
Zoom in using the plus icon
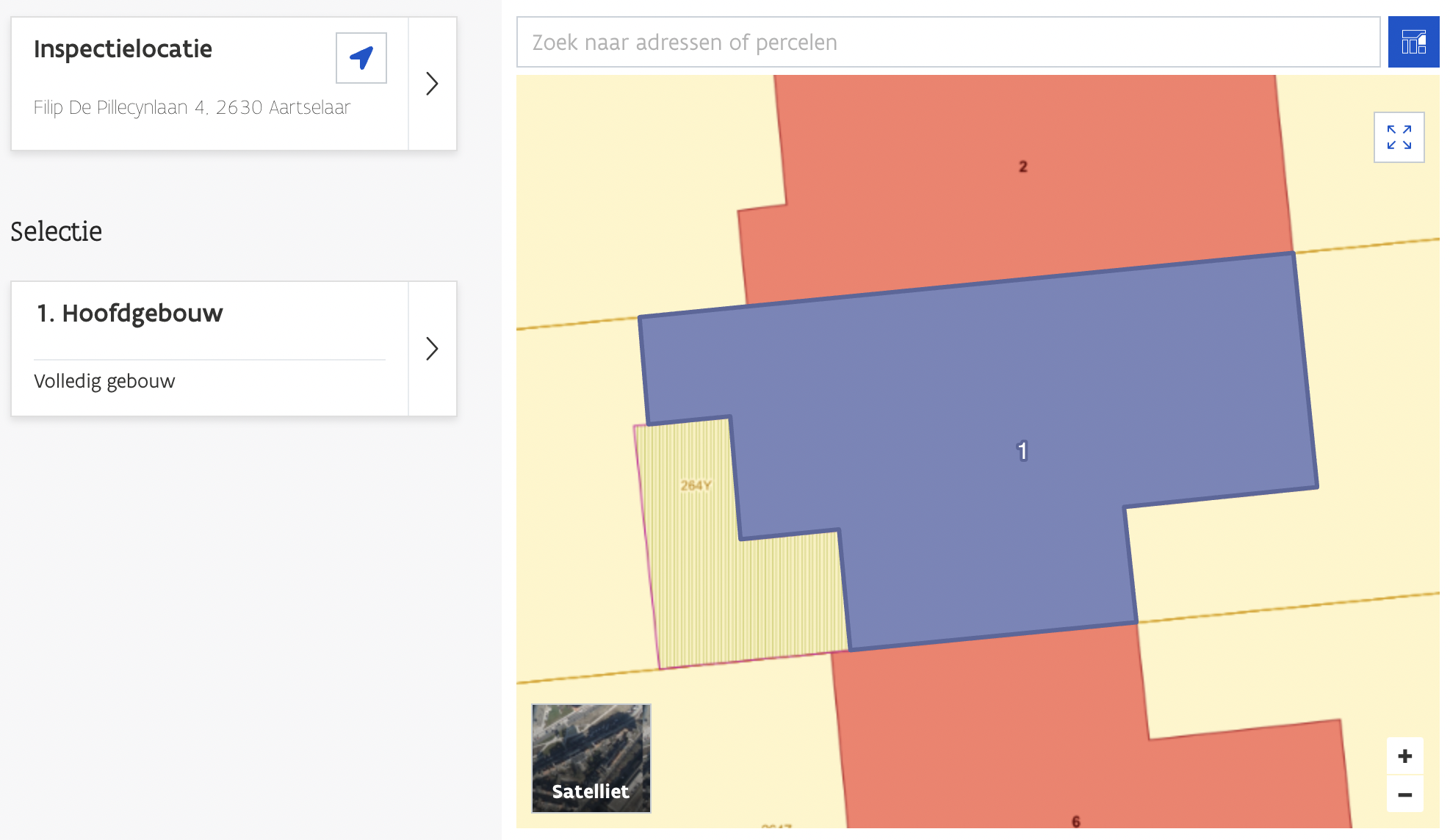tap(1404, 756)
